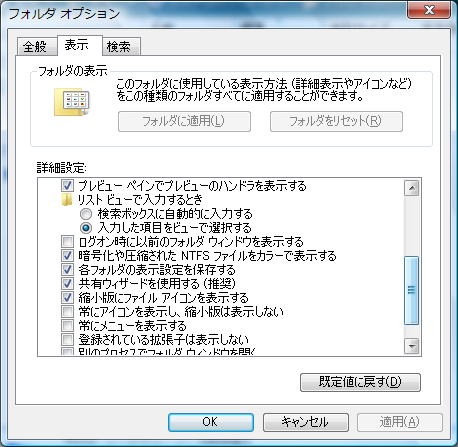Select 入力した項目をビューで選択する radio option
The height and width of the screenshot is (447, 458).
(x=86, y=228)
